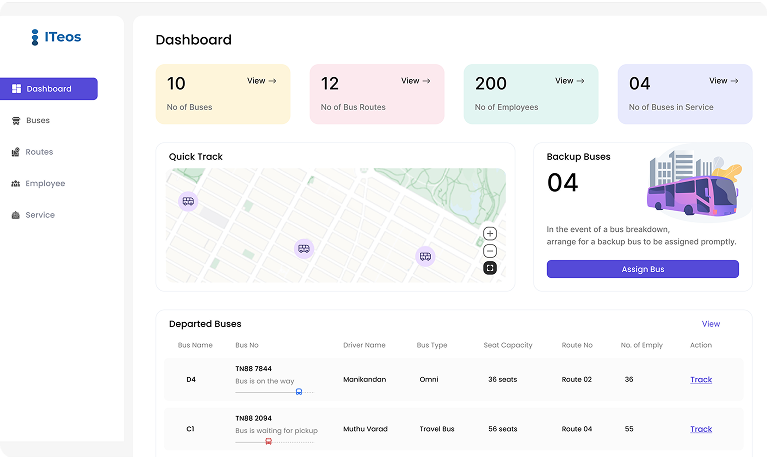Click the Seat Capacity column header
Viewport: 768px width, 458px height.
507,345
